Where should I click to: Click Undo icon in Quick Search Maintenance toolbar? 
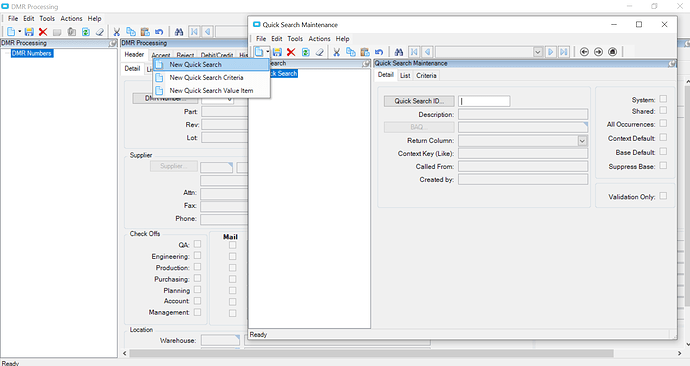click(x=379, y=52)
